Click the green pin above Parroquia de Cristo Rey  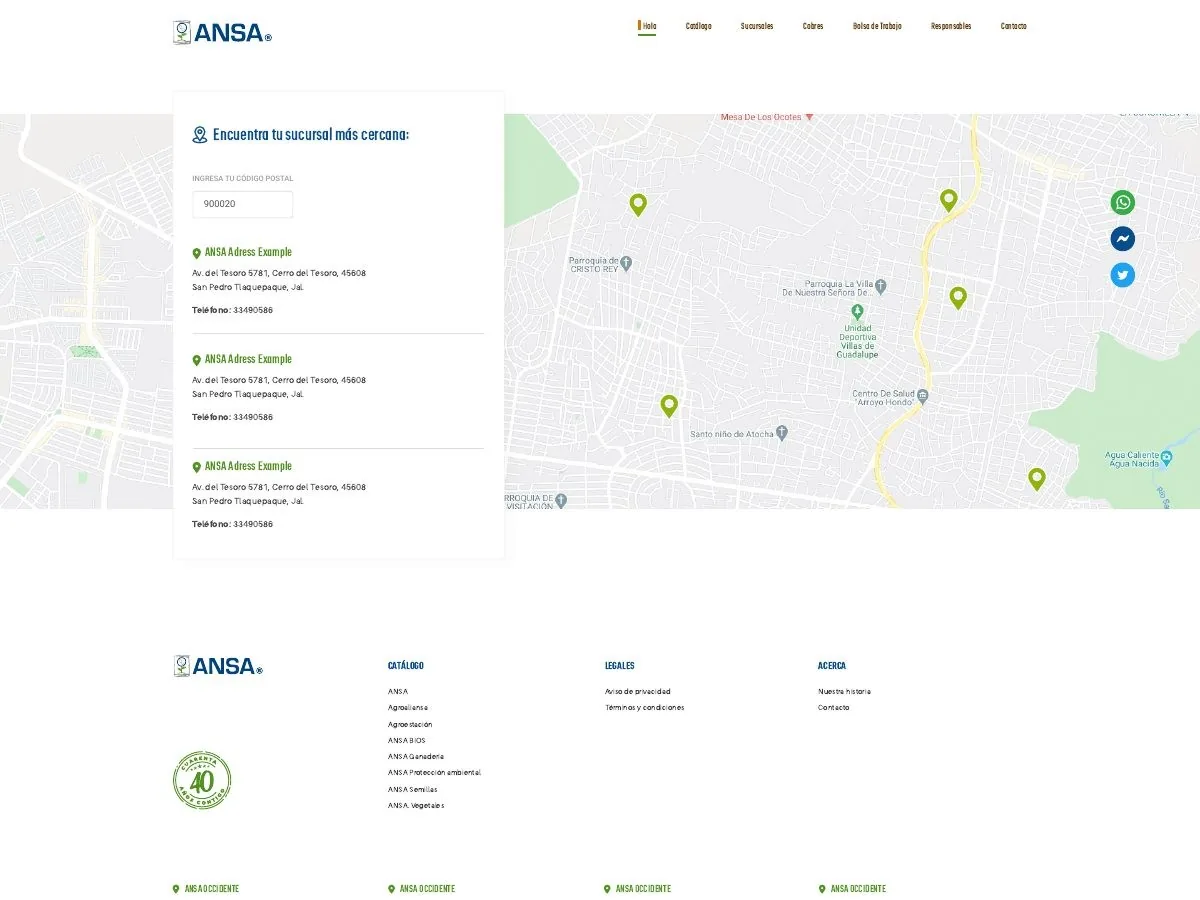coord(638,205)
